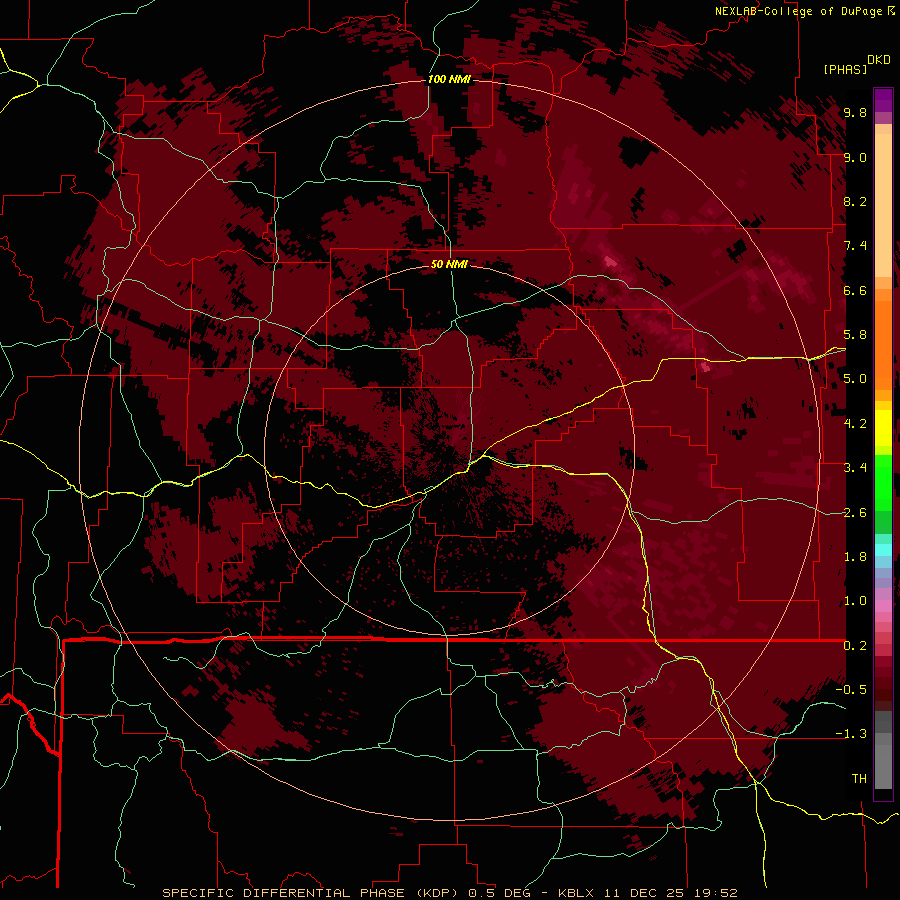
Task: Click the 2.6 scale label
Action: coord(855,513)
